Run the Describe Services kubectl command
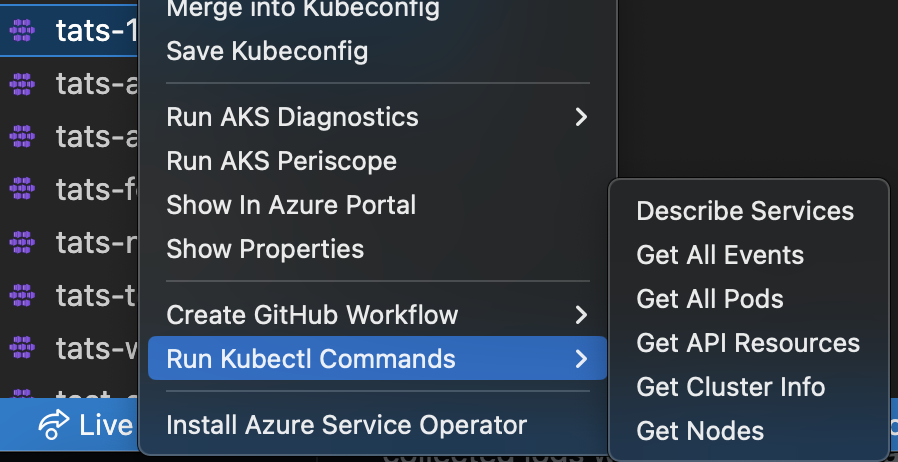898x462 pixels. coord(745,211)
